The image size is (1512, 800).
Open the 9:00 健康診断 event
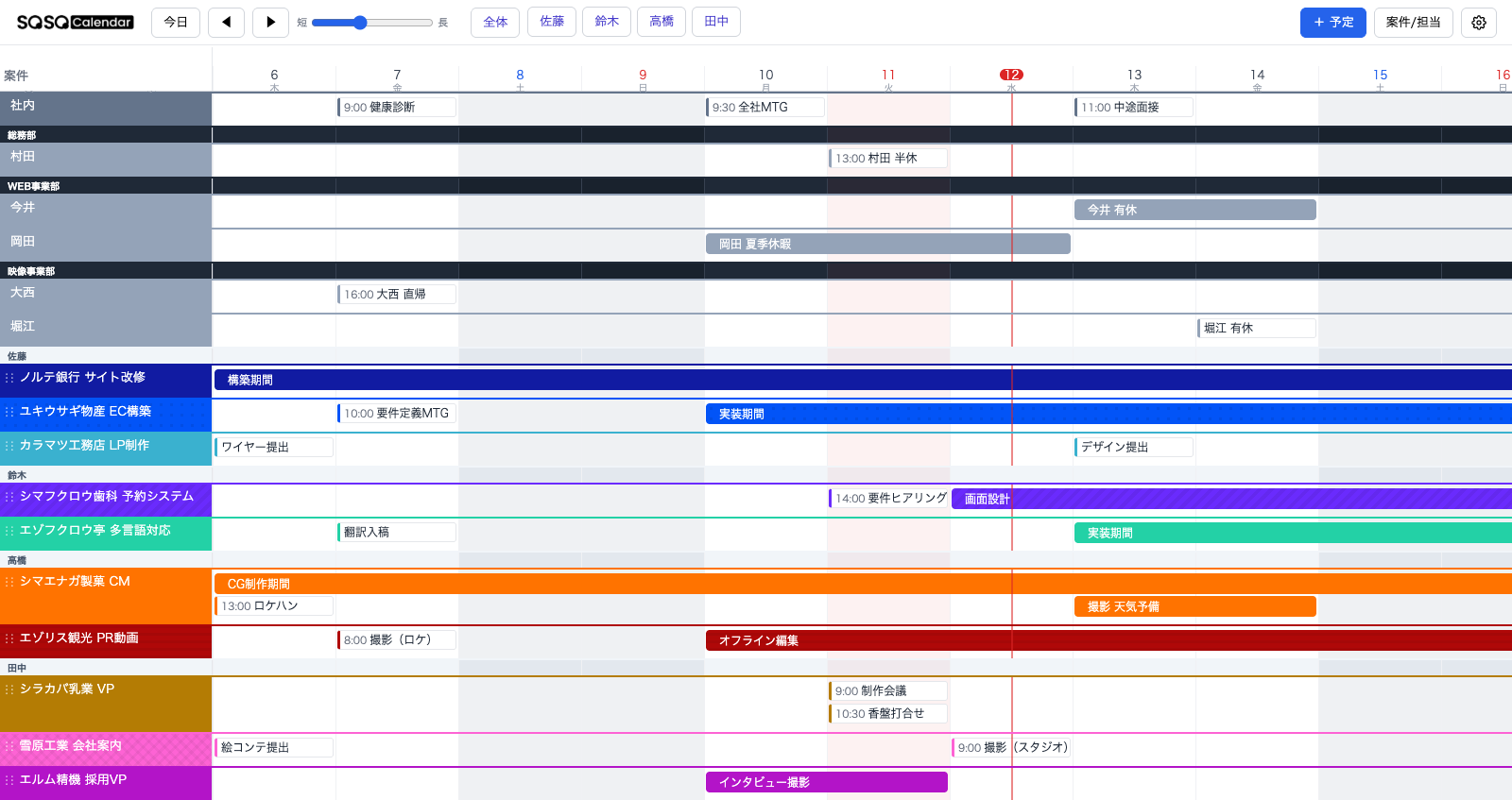coord(397,107)
